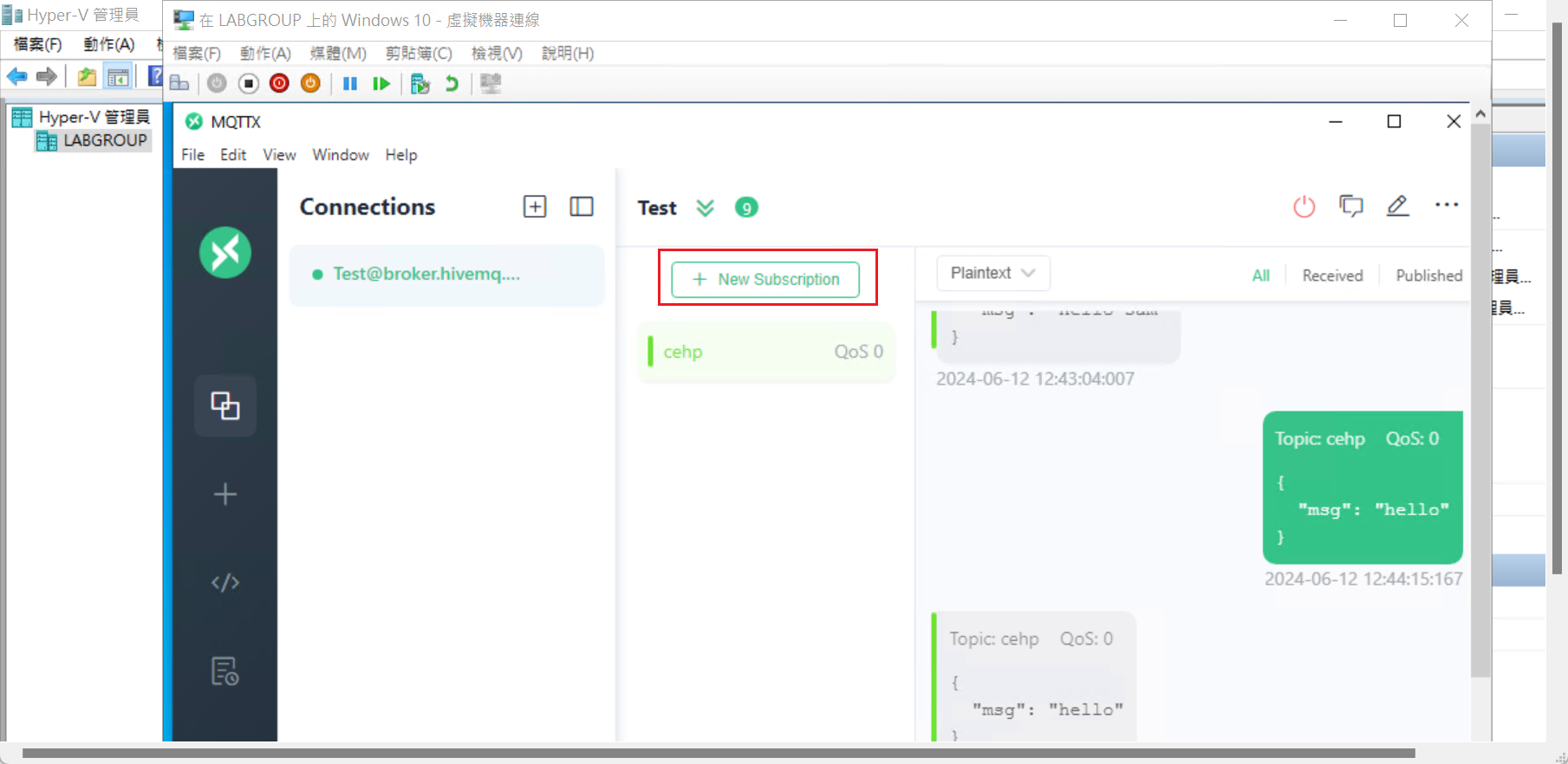Select LABGROUP in the Hyper-V tree
The height and width of the screenshot is (764, 1568).
click(x=105, y=140)
